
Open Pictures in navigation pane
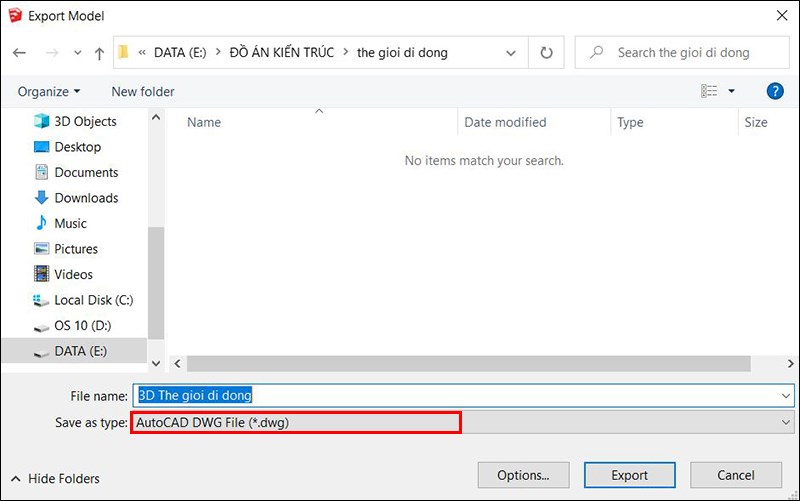[76, 249]
